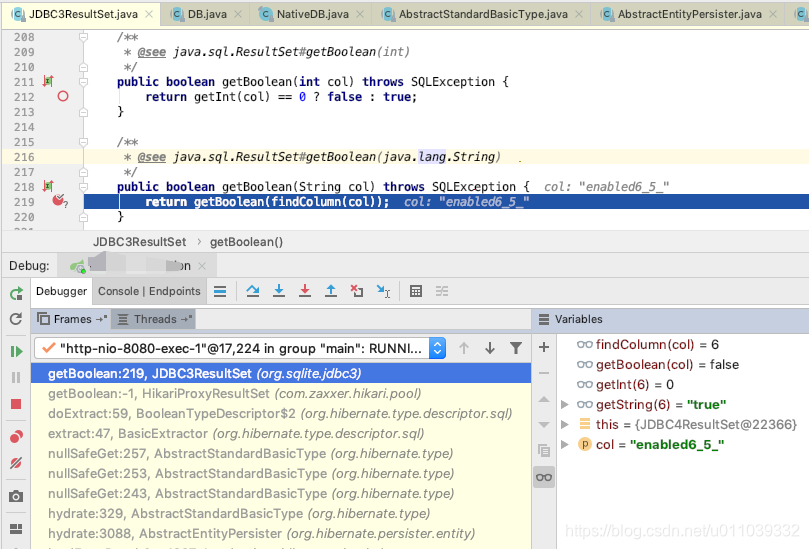Viewport: 809px width, 549px height.
Task: Switch to JDBC3ResultSet.java editor tab
Action: coord(83,14)
